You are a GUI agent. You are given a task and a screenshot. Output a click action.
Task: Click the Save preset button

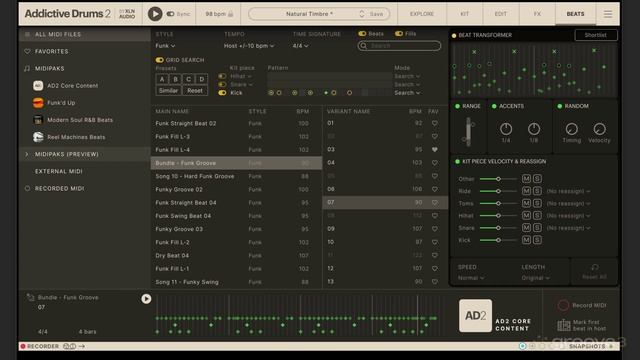pyautogui.click(x=376, y=14)
